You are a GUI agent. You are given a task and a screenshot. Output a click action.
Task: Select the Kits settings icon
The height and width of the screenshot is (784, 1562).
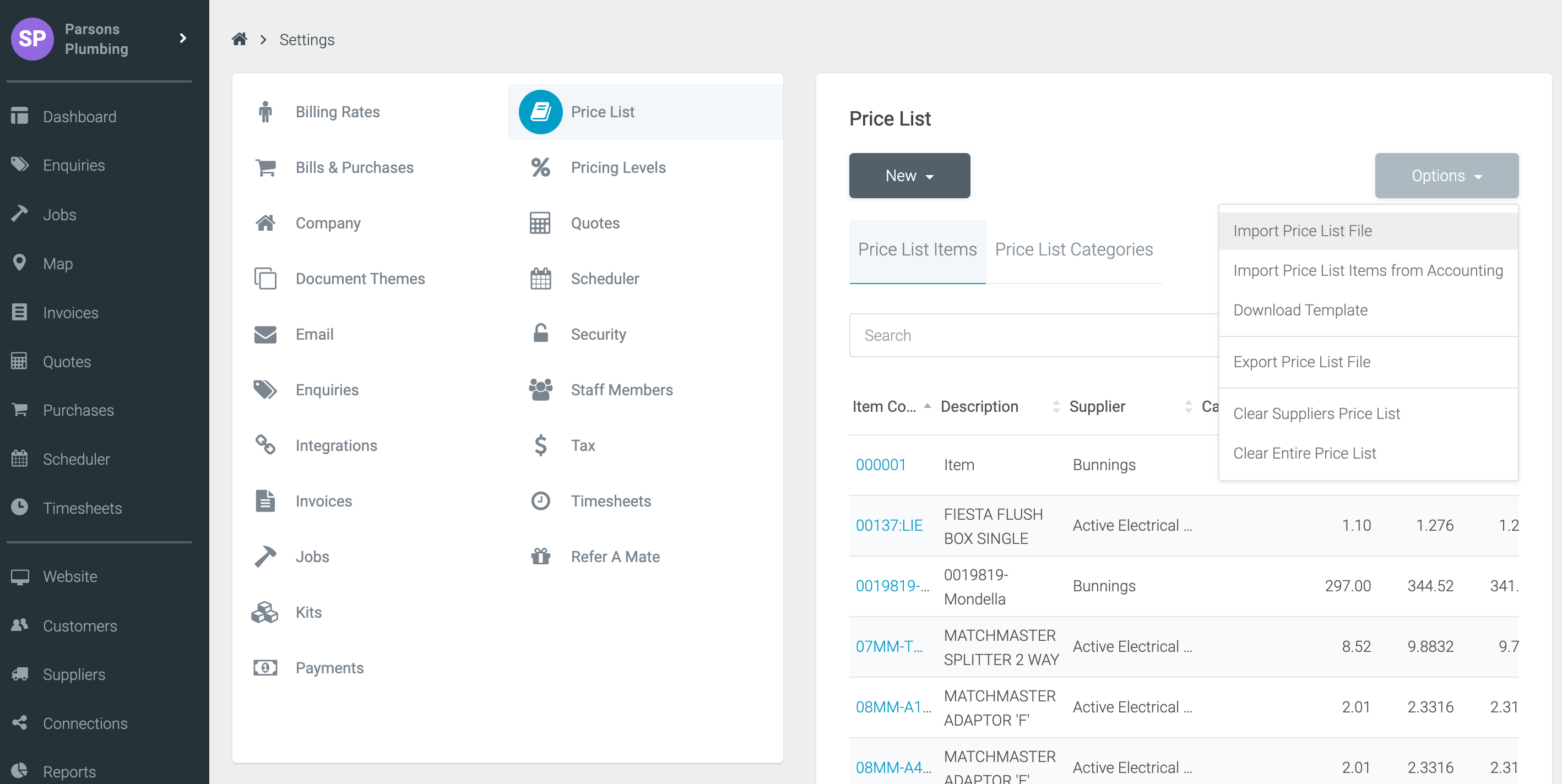tap(265, 612)
